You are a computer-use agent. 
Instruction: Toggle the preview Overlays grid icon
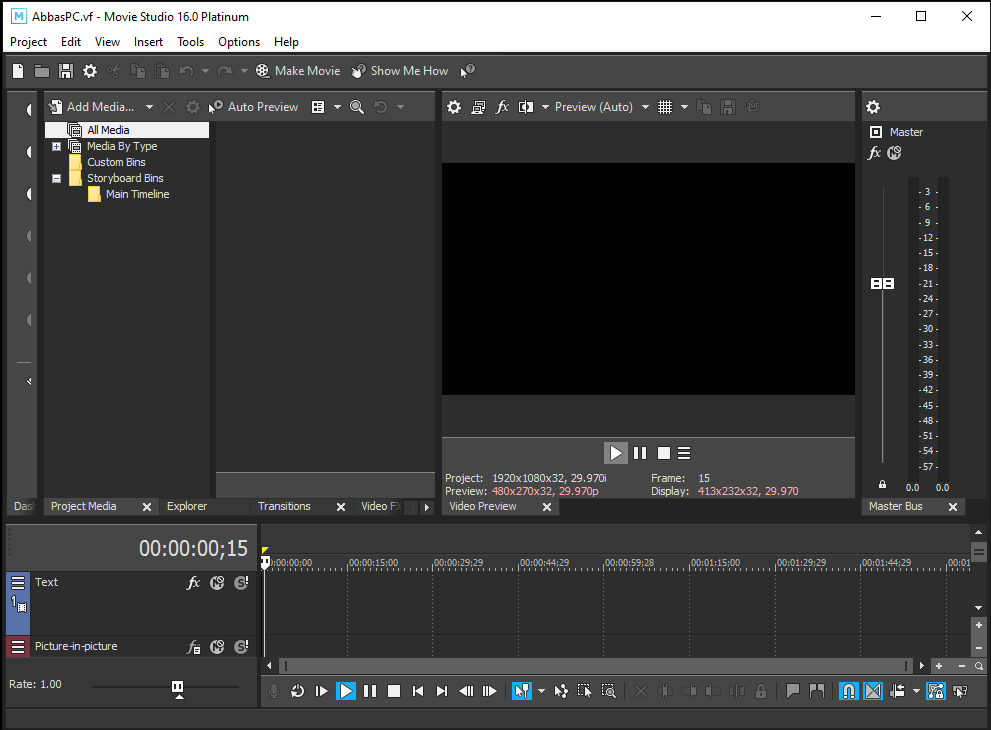tap(665, 107)
